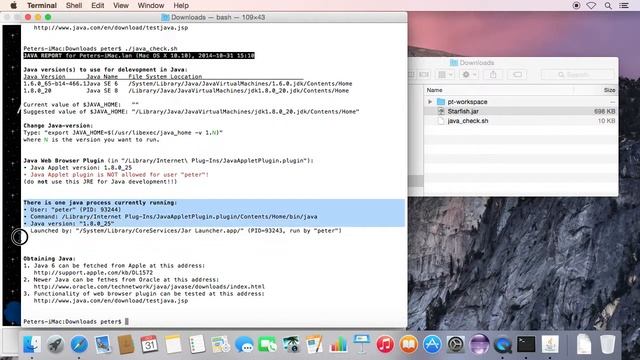Open Numbers bar chart icon
Viewport: 640px width, 360px height.
[338, 344]
